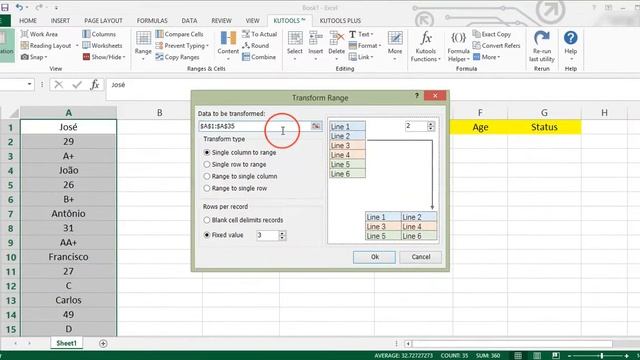
Task: Expand the Text tools dropdown
Action: point(361,34)
